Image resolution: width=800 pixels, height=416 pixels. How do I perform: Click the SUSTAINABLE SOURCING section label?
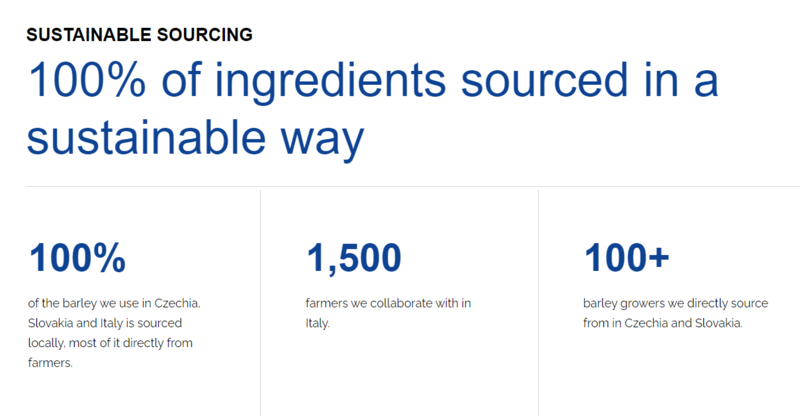139,35
